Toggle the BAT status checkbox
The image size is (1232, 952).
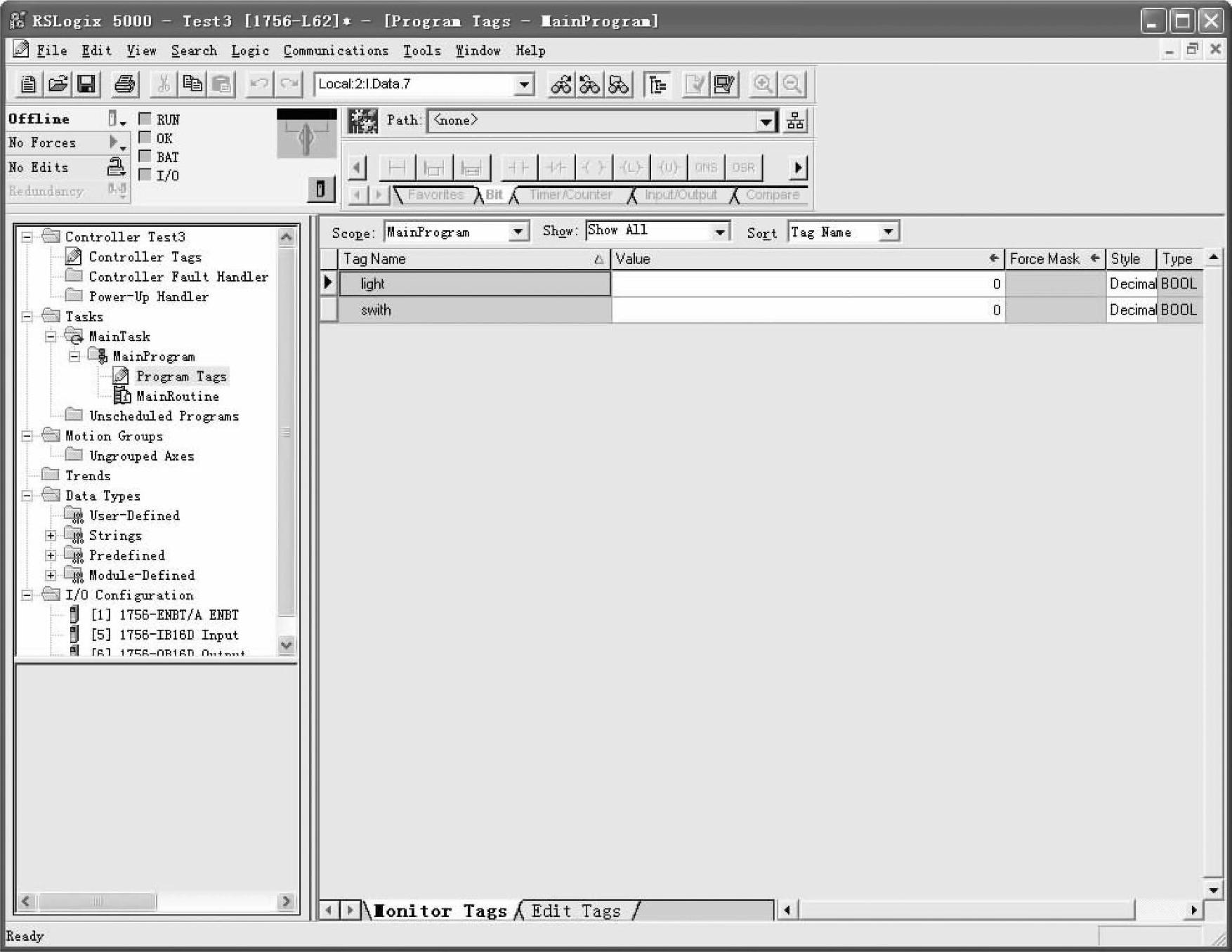click(145, 156)
